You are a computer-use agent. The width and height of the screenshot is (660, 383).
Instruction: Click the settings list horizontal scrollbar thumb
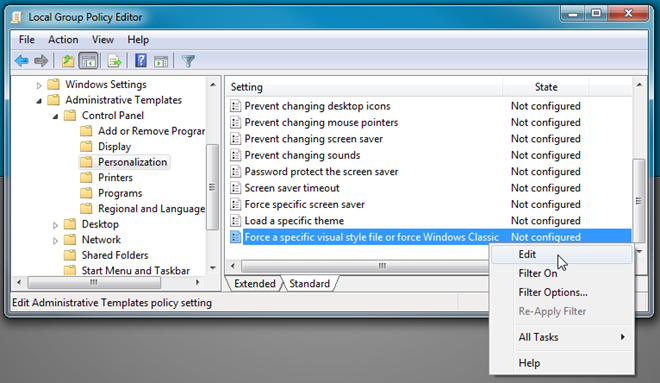tap(365, 266)
